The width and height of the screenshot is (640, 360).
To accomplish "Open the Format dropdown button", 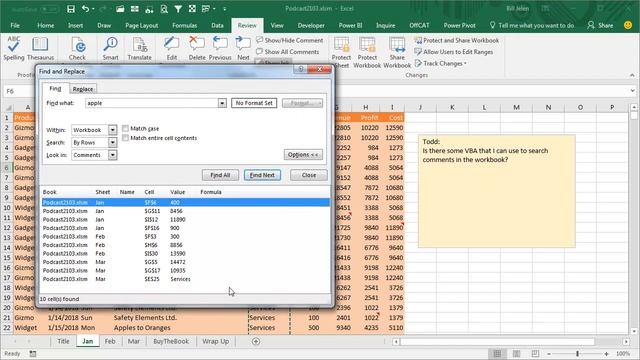I will point(302,103).
